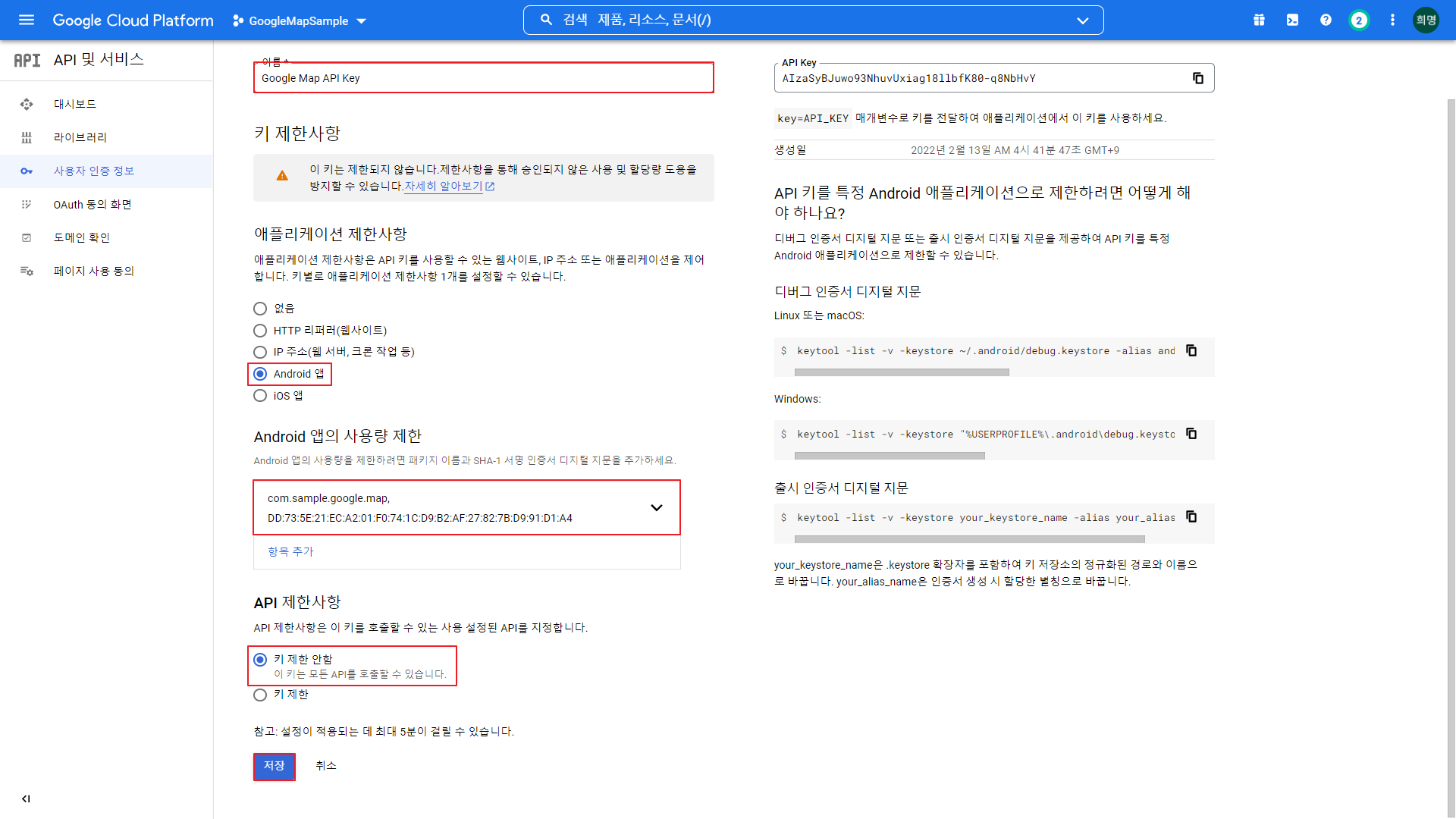Viewport: 1456px width, 819px height.
Task: Go to 라이브러리 in the sidebar
Action: (x=80, y=137)
